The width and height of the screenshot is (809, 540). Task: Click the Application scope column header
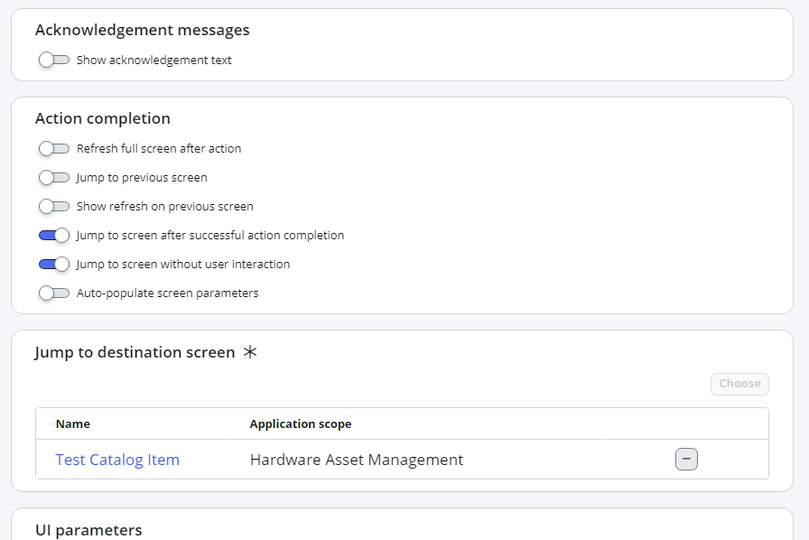[300, 424]
